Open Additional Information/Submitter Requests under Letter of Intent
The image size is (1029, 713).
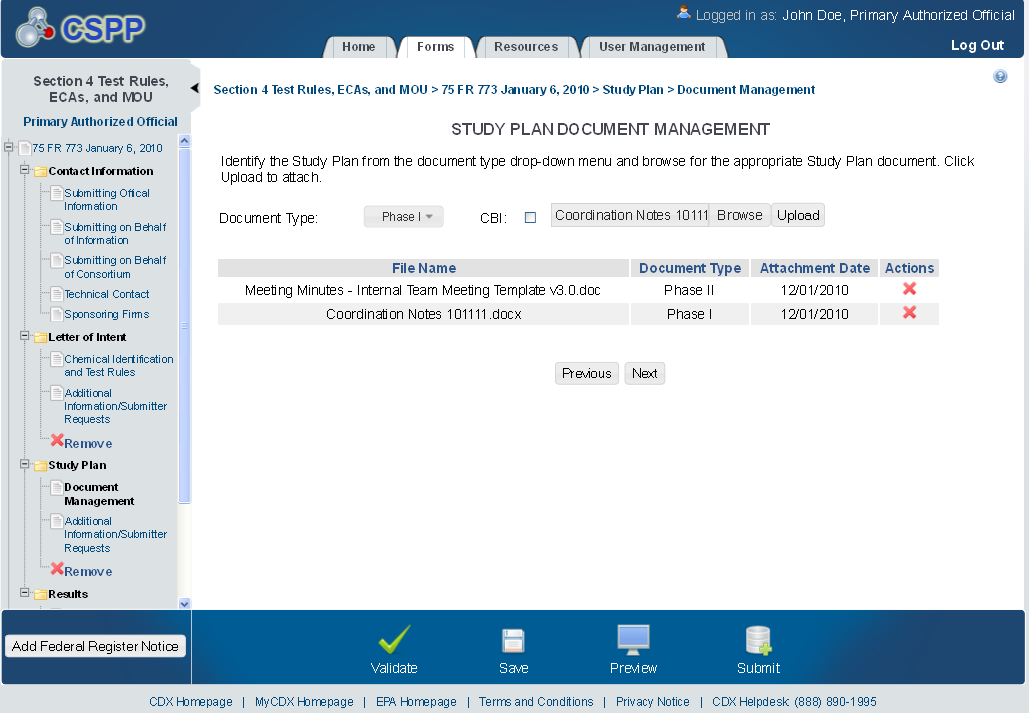pyautogui.click(x=116, y=406)
